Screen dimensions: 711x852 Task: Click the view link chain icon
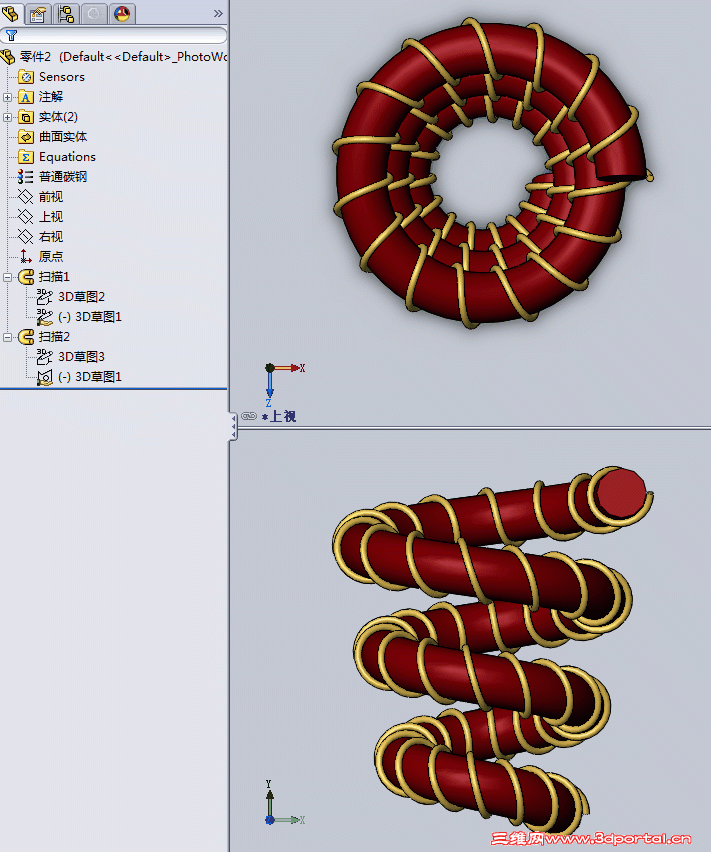249,416
